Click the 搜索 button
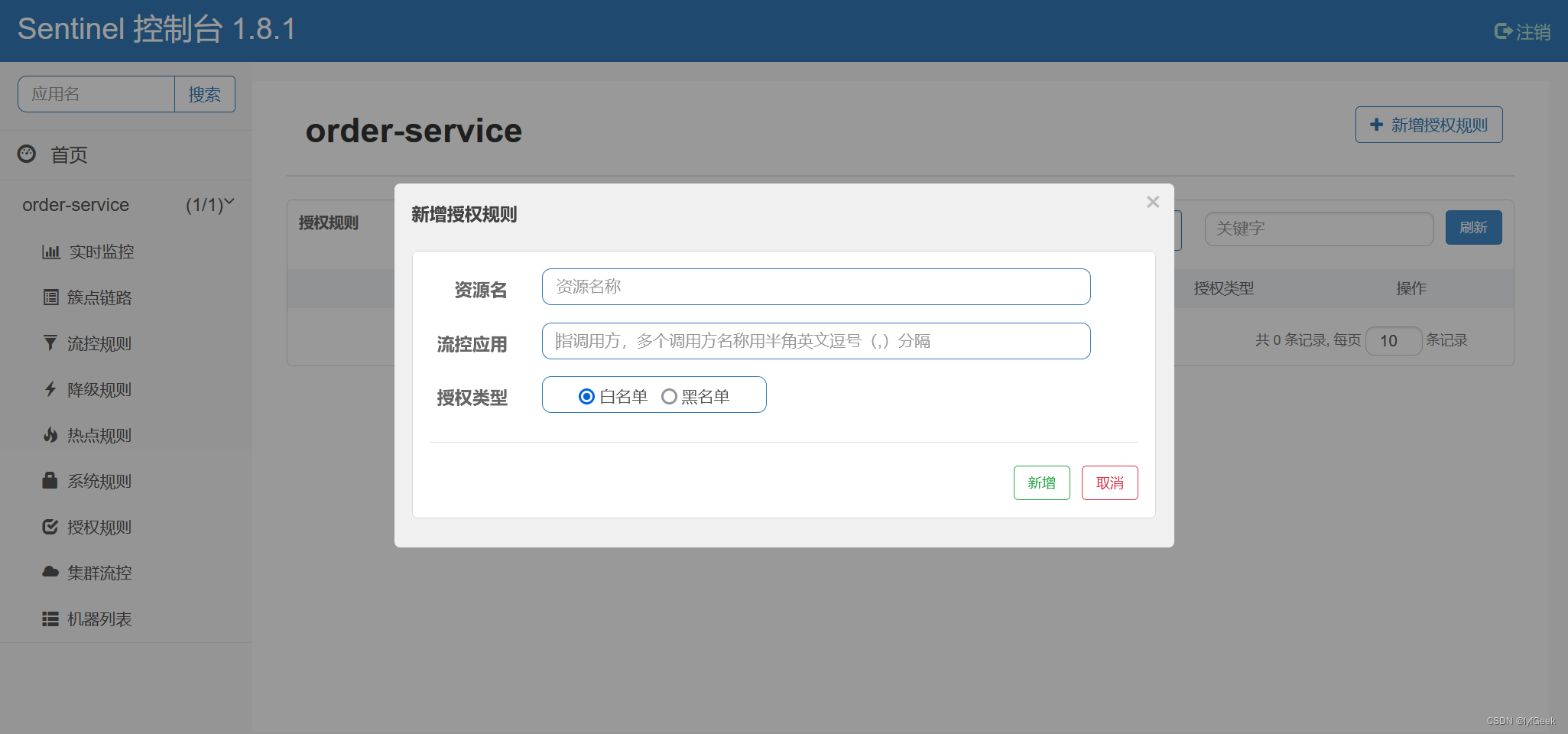Viewport: 1568px width, 734px height. pos(204,94)
